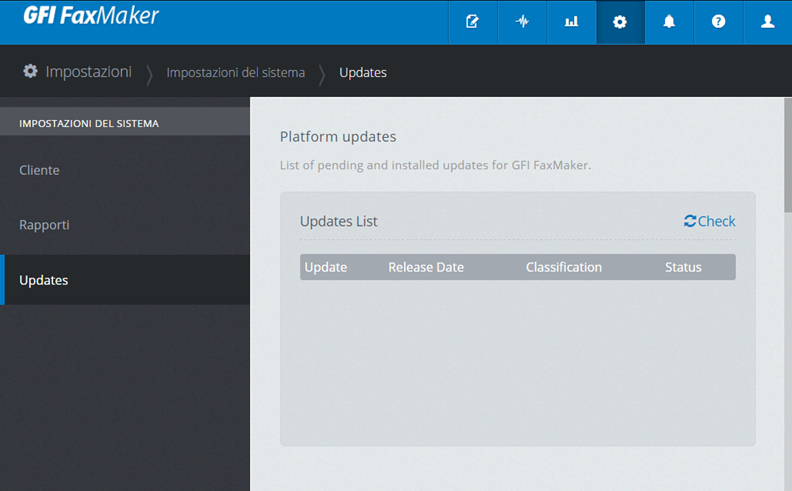Click the Platform updates heading
The width and height of the screenshot is (792, 491).
tap(338, 137)
